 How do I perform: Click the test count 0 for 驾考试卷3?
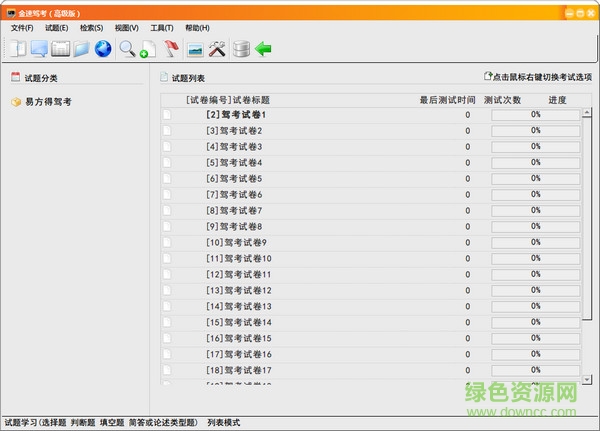tap(468, 147)
